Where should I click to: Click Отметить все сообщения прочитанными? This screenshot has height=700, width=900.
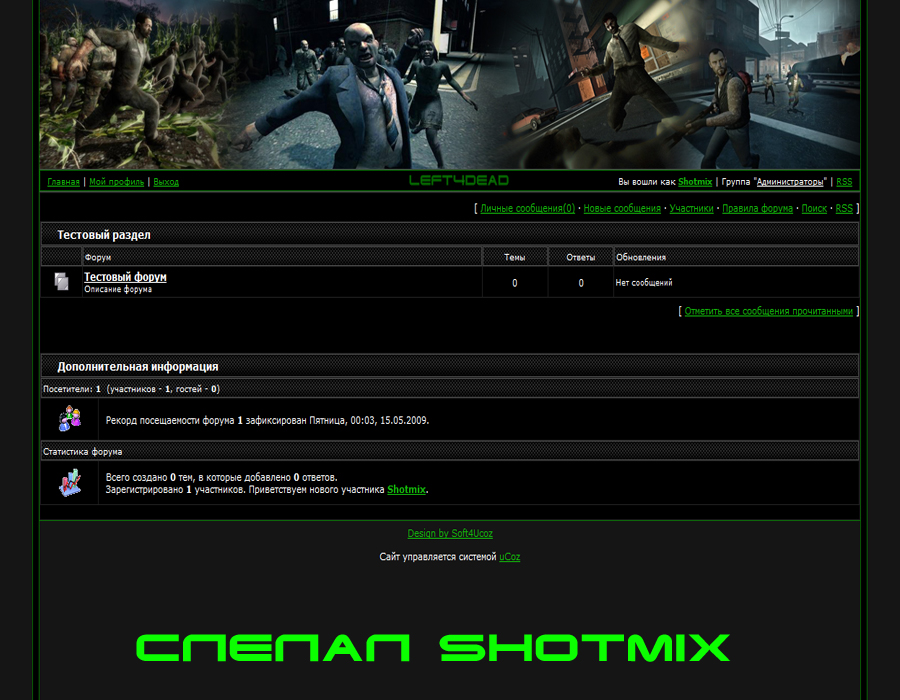point(769,311)
